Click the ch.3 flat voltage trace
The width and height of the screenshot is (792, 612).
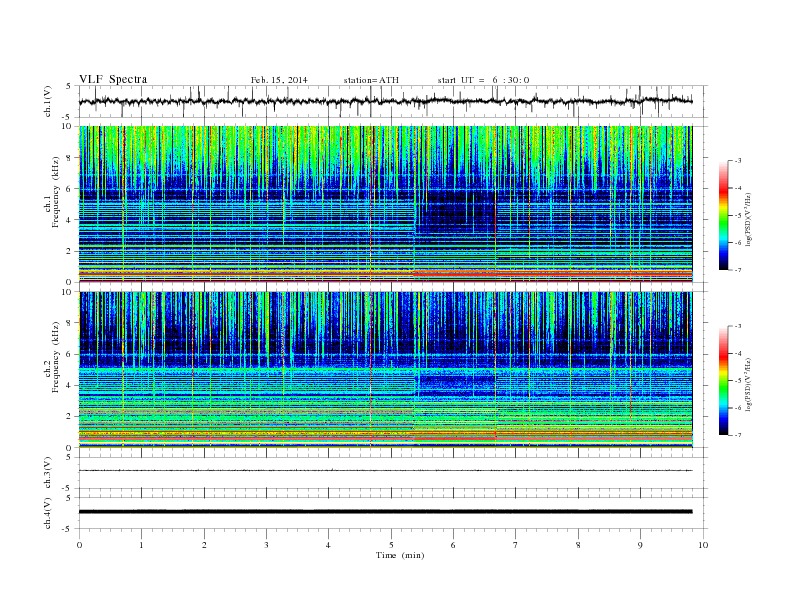pos(385,471)
